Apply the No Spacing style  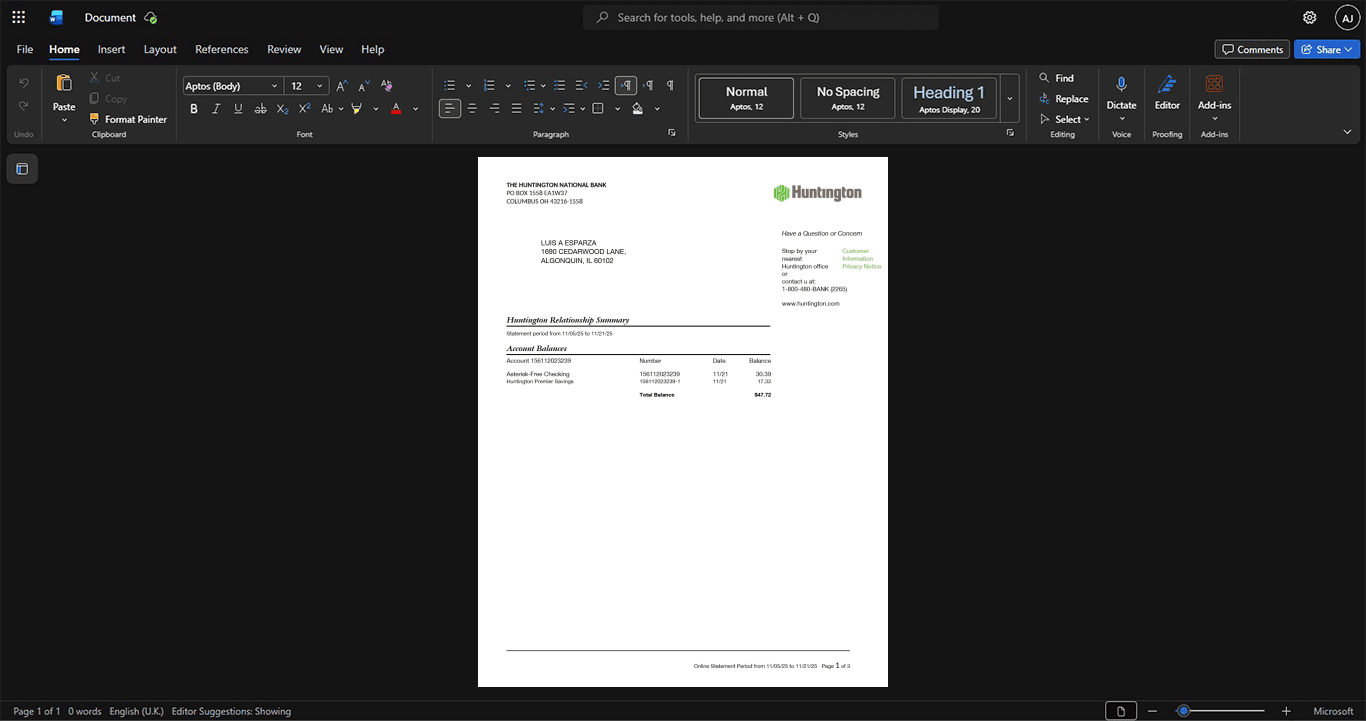click(848, 98)
